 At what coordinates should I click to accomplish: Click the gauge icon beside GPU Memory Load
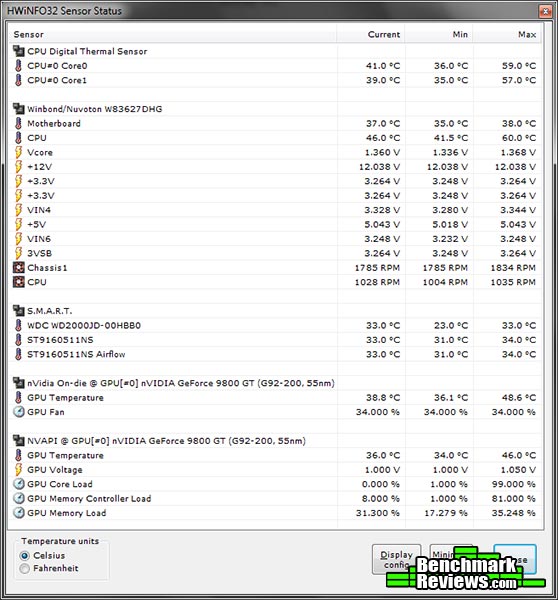pyautogui.click(x=18, y=513)
